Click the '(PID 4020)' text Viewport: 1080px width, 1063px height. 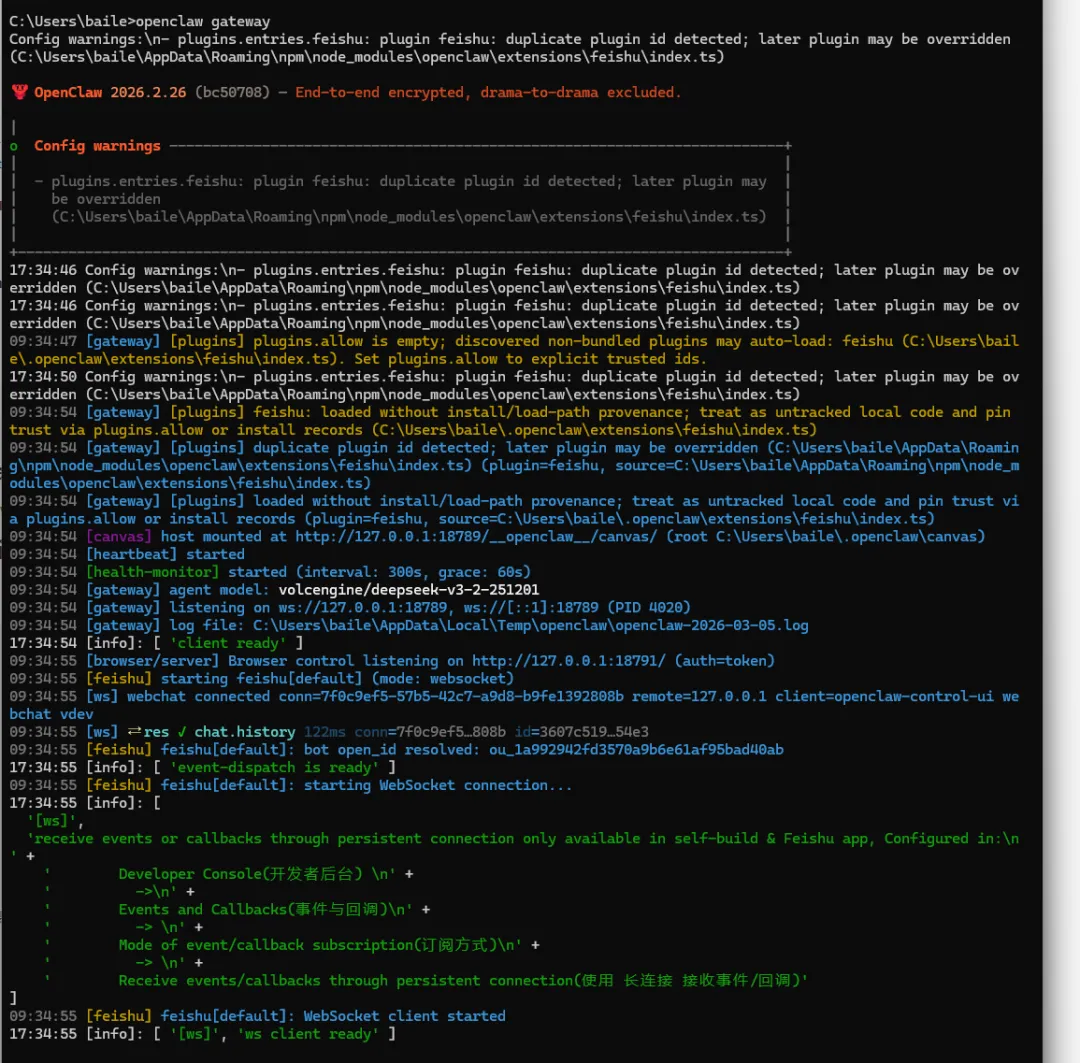649,608
